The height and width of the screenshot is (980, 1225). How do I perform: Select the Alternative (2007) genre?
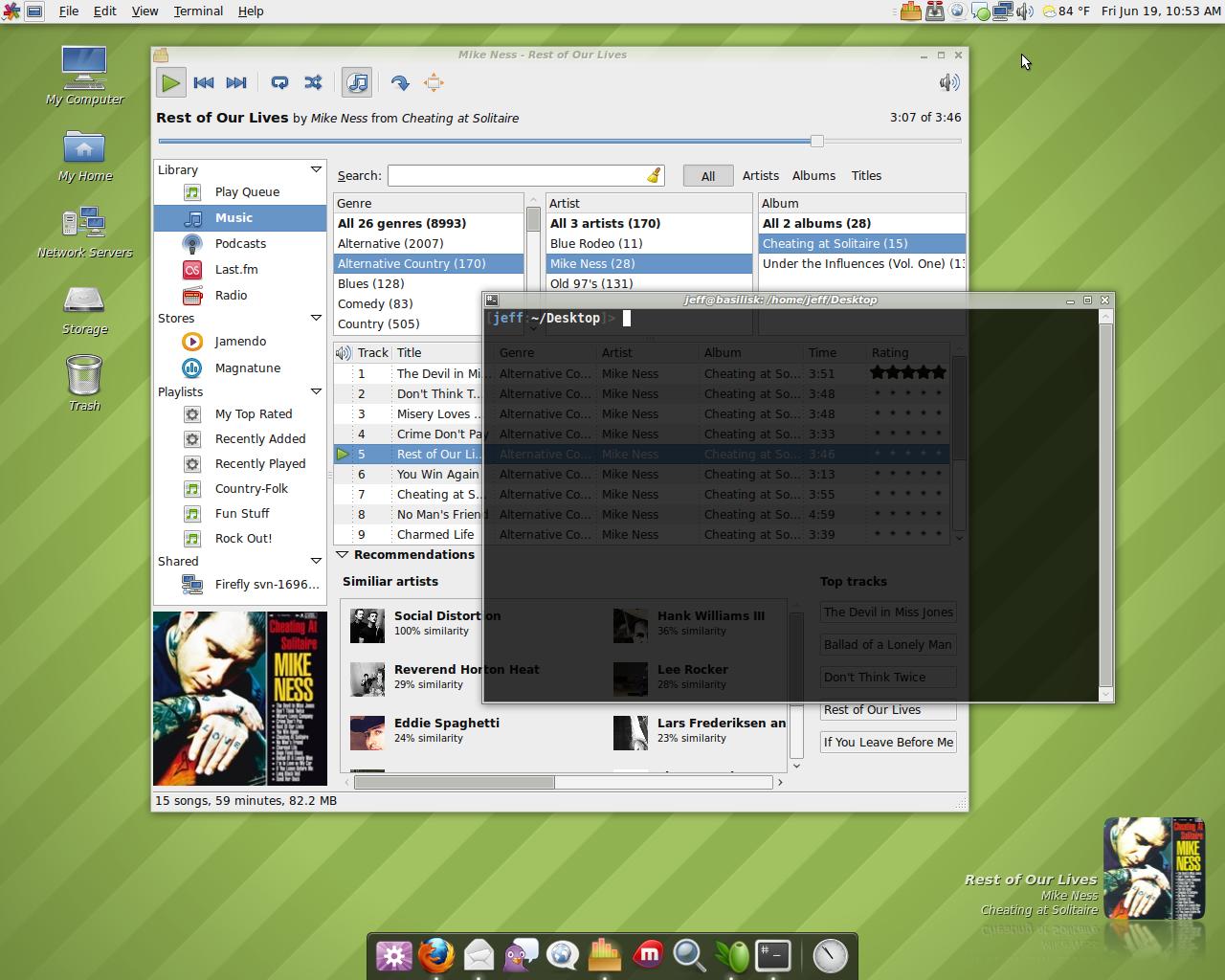click(x=429, y=243)
